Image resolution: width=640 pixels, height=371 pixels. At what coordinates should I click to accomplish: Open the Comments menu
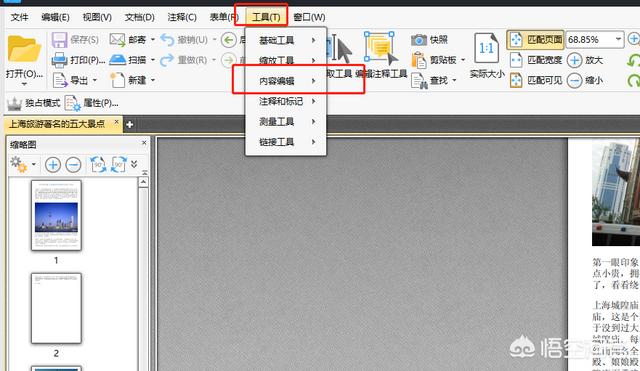coord(182,17)
